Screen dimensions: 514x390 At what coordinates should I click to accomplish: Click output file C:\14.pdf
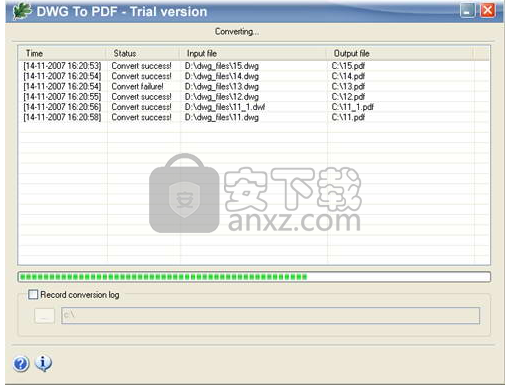point(348,76)
